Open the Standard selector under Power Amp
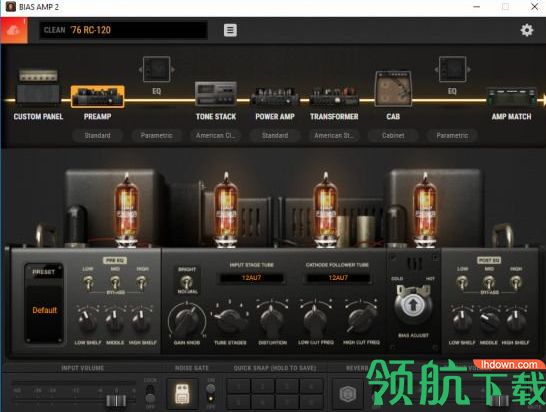Viewport: 546px width, 412px height. coord(275,135)
